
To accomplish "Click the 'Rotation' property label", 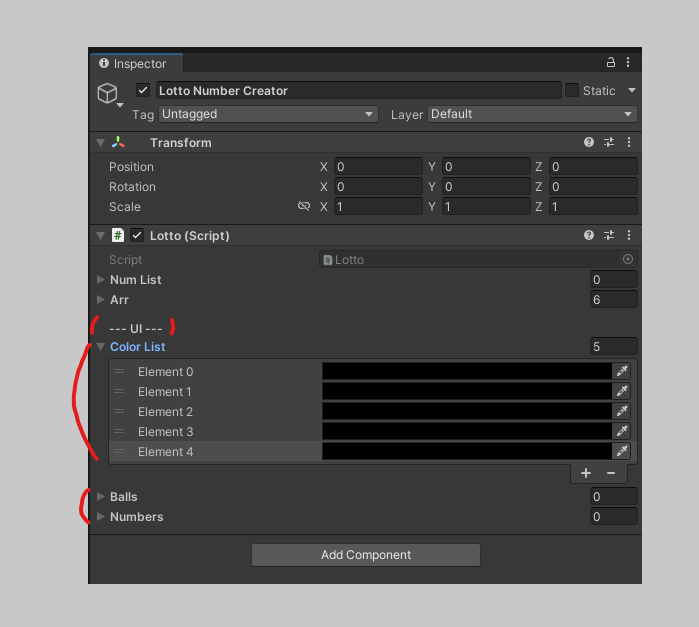I will pyautogui.click(x=132, y=186).
